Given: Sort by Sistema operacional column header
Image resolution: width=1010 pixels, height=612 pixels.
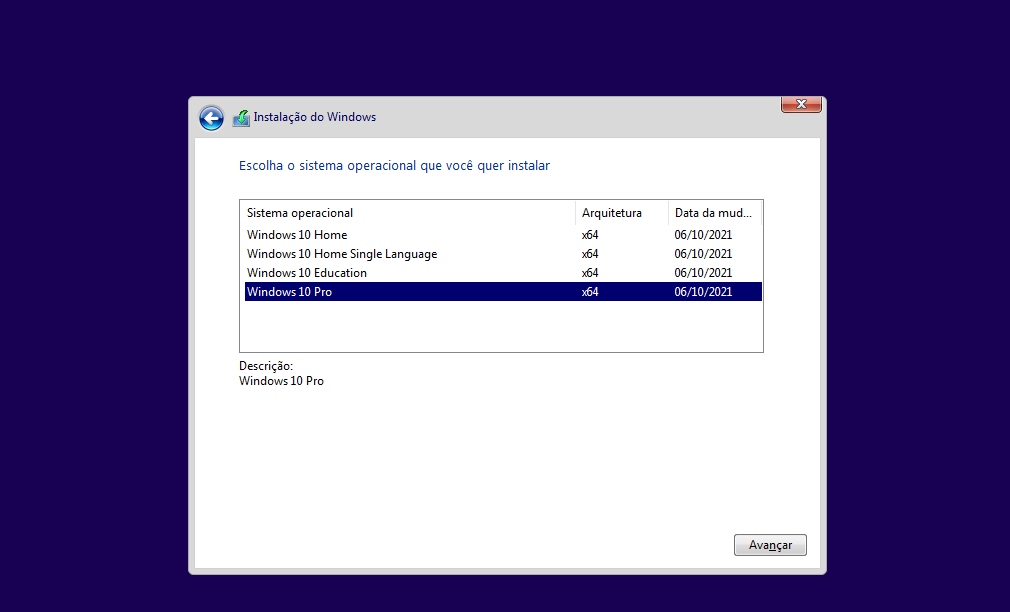Looking at the screenshot, I should click(408, 213).
